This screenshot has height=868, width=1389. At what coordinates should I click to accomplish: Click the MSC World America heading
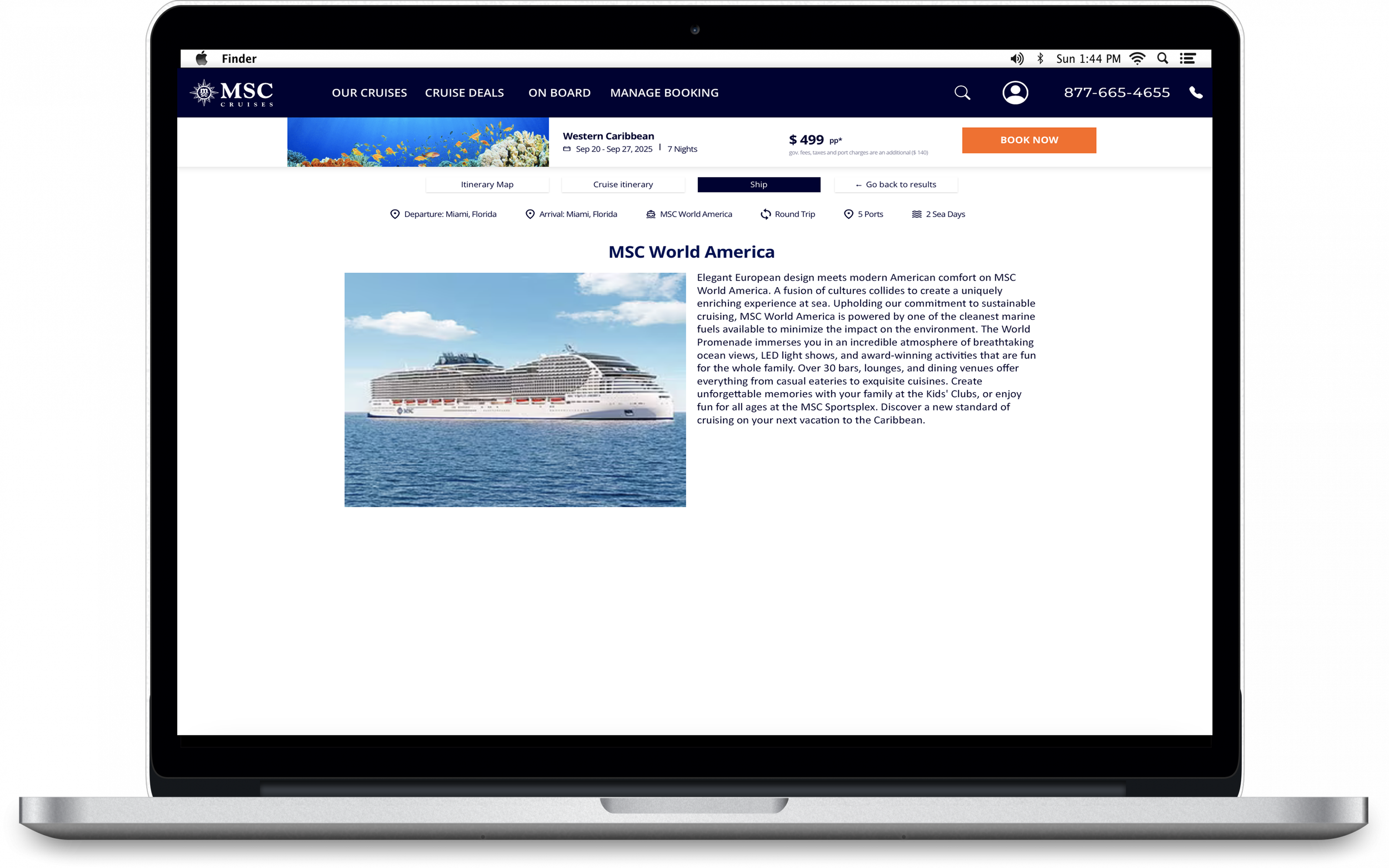691,252
